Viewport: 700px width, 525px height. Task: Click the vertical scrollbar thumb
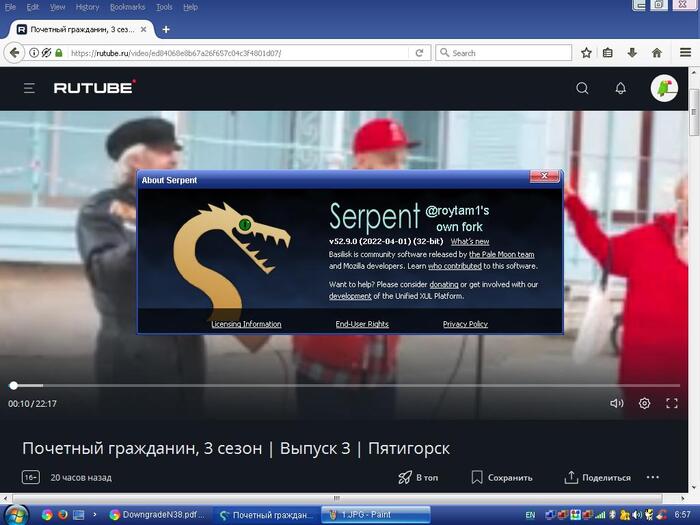tap(694, 112)
